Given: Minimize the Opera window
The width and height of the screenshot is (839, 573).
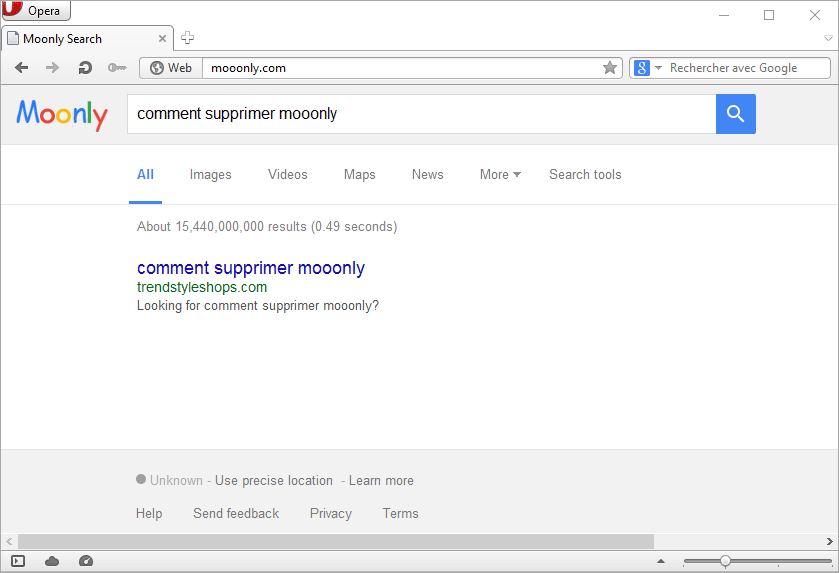Looking at the screenshot, I should click(724, 15).
